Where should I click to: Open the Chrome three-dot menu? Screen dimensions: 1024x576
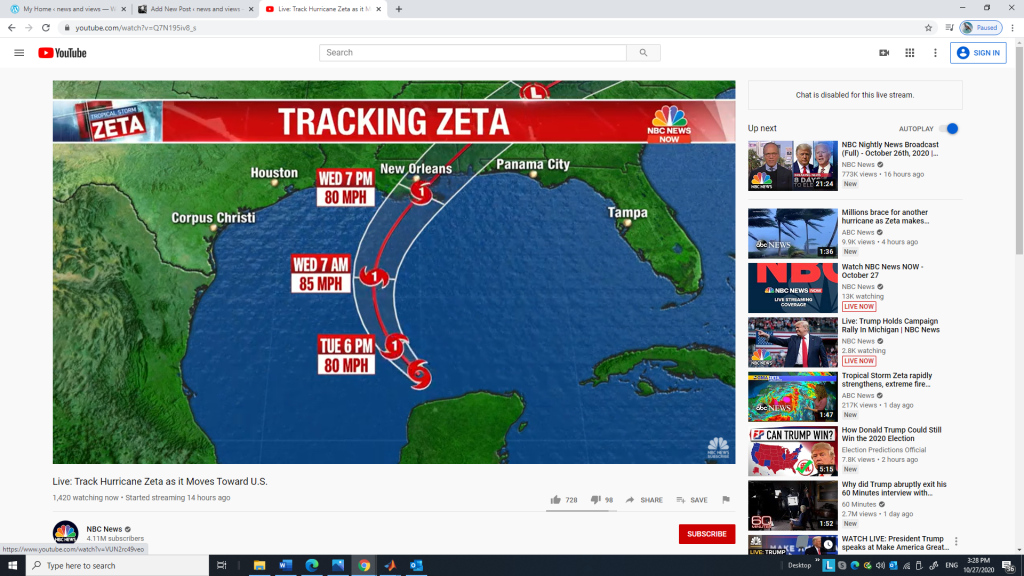pos(1012,28)
